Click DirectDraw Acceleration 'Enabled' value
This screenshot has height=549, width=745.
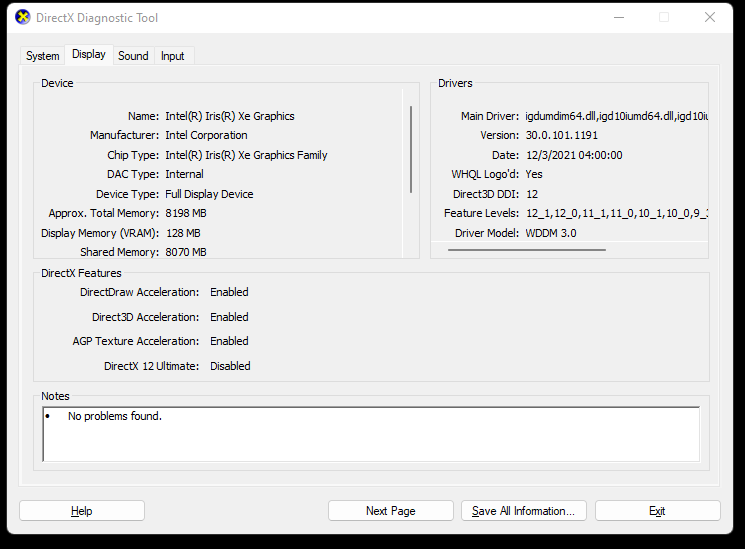click(229, 292)
